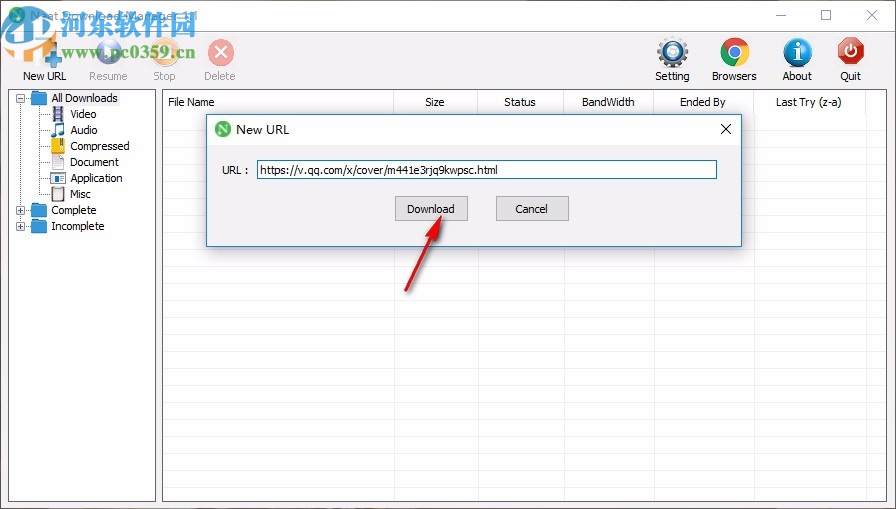Select All Downloads in the tree
Viewport: 896px width, 509px height.
click(x=85, y=98)
